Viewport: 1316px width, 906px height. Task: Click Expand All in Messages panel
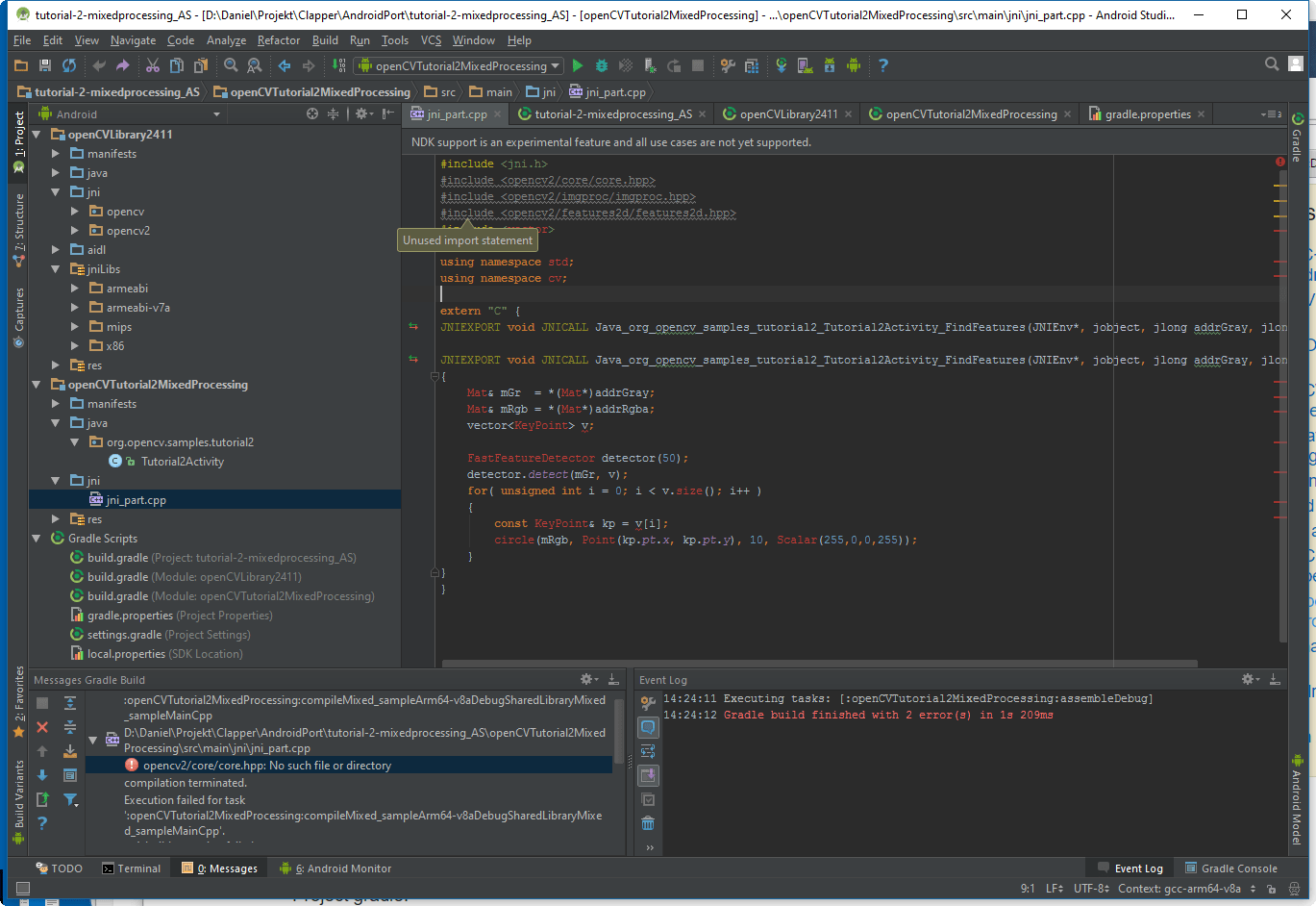point(70,703)
